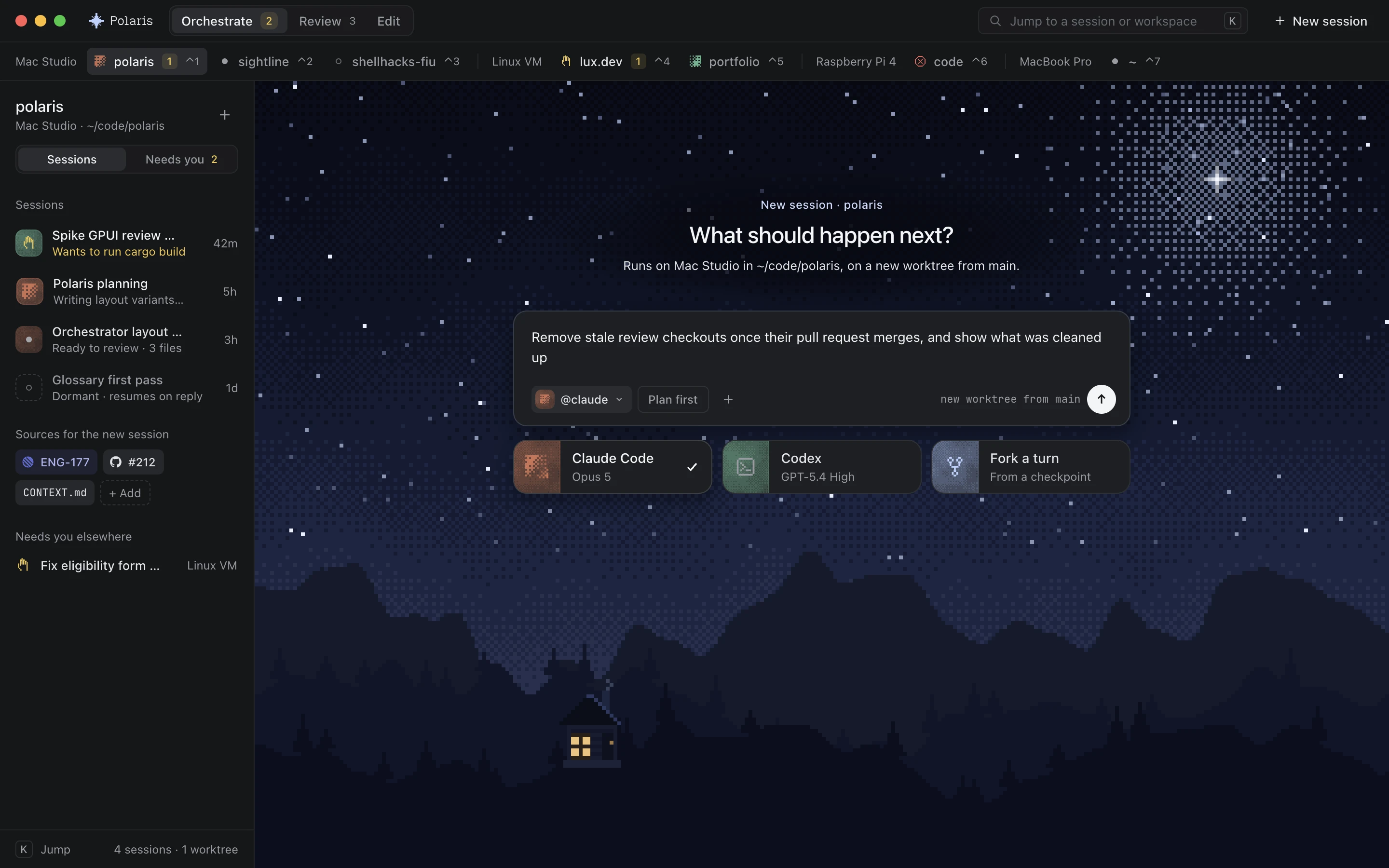1389x868 pixels.
Task: Choose the Fork a turn card
Action: point(1030,467)
